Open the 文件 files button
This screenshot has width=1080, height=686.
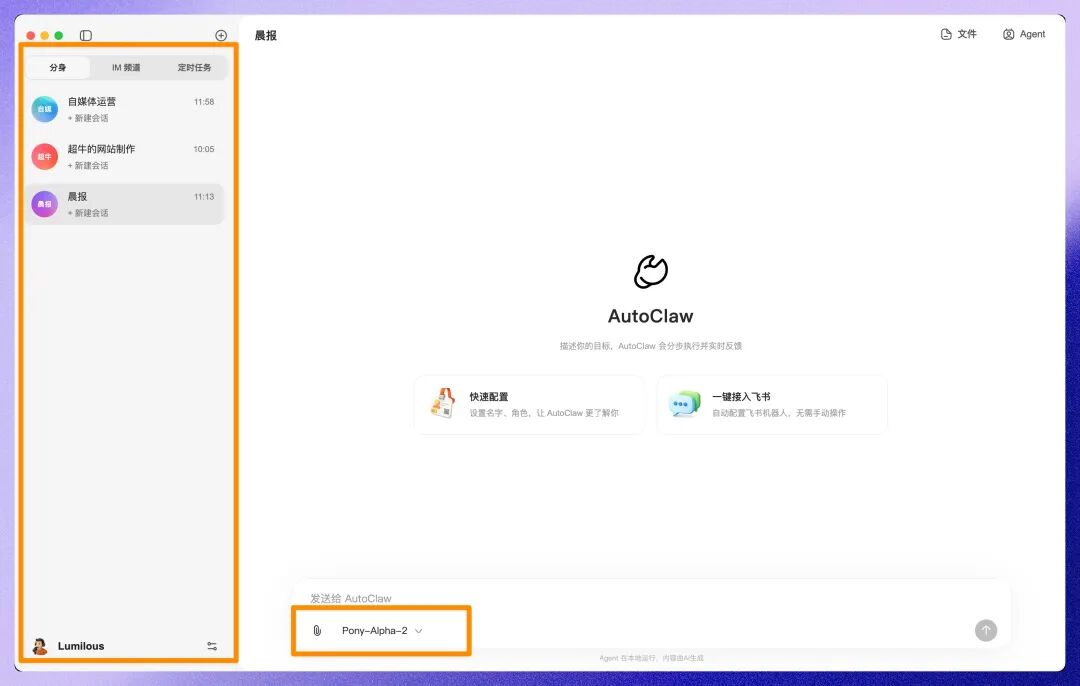(958, 34)
